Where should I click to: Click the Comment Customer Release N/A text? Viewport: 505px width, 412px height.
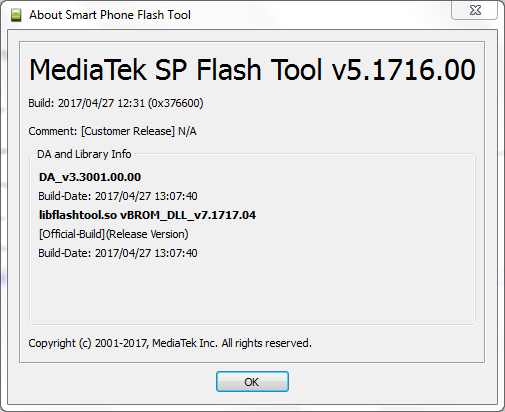click(112, 131)
